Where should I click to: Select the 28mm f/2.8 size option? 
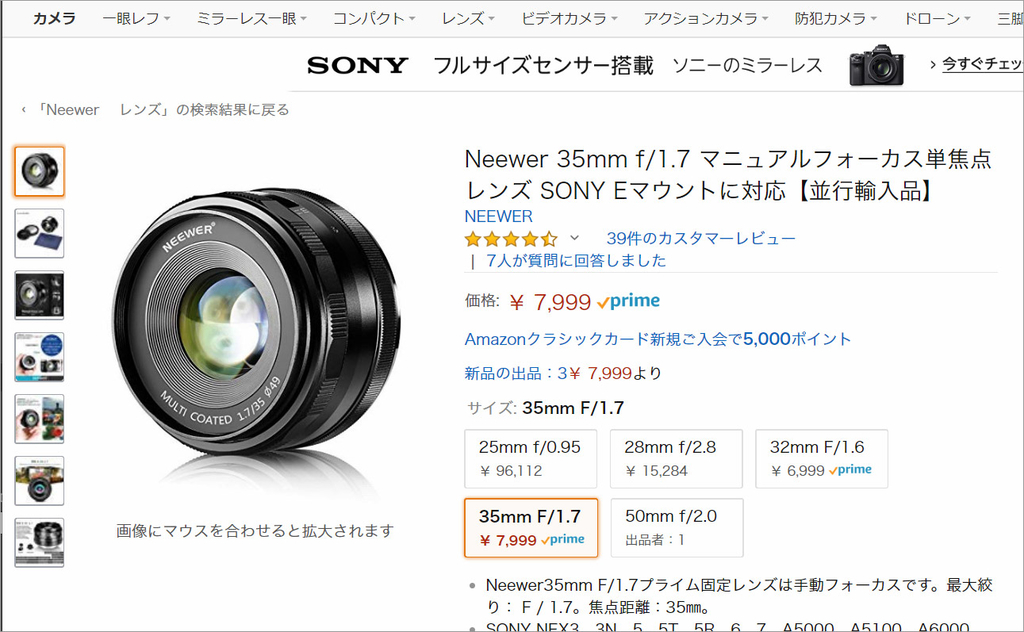676,459
